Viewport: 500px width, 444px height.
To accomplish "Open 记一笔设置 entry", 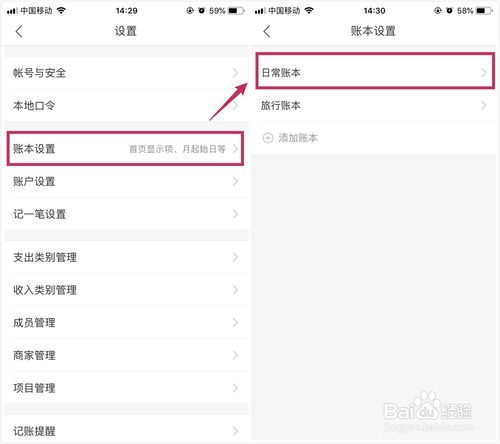I will [x=126, y=214].
